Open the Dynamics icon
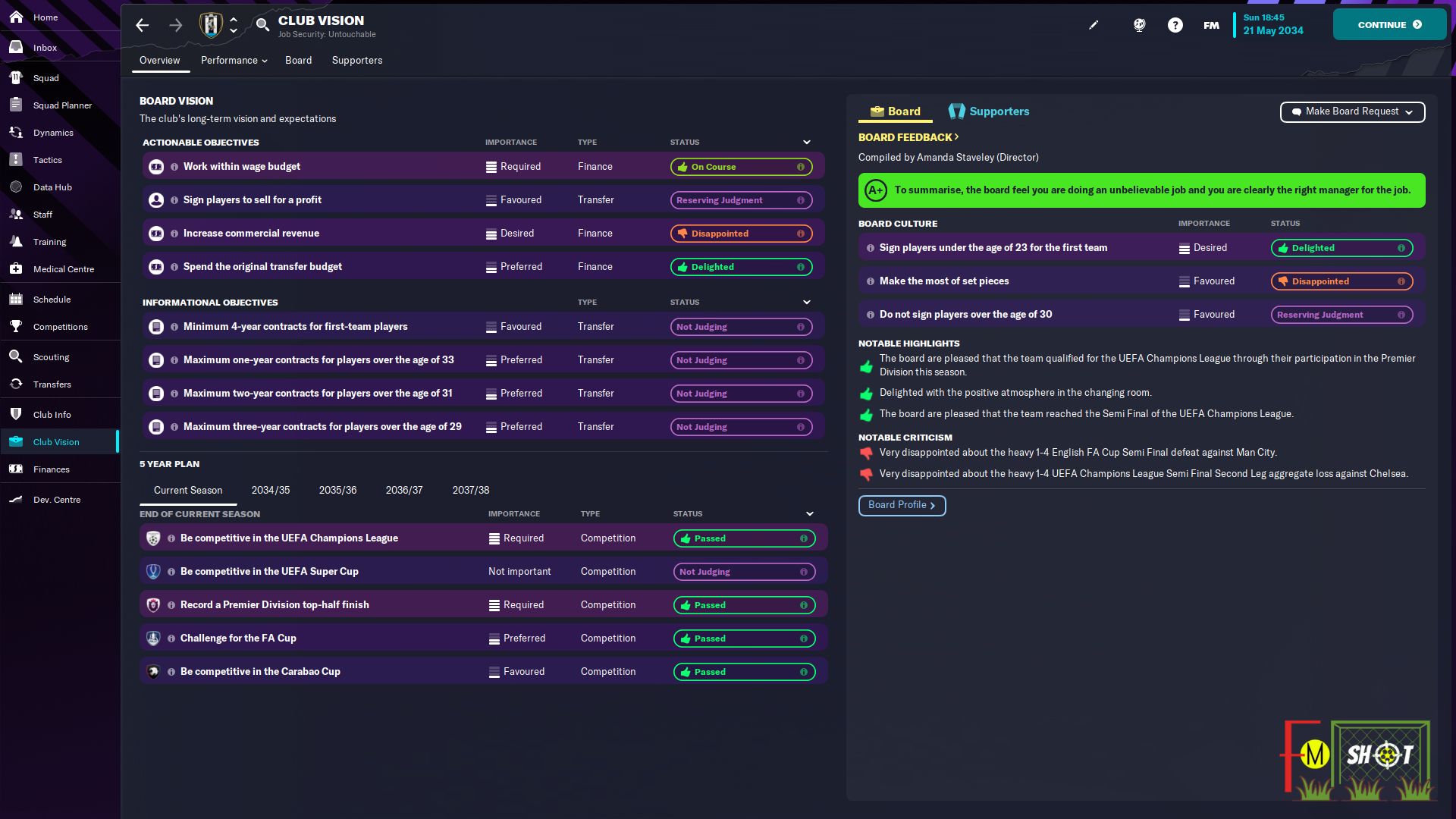The image size is (1456, 819). coord(16,132)
